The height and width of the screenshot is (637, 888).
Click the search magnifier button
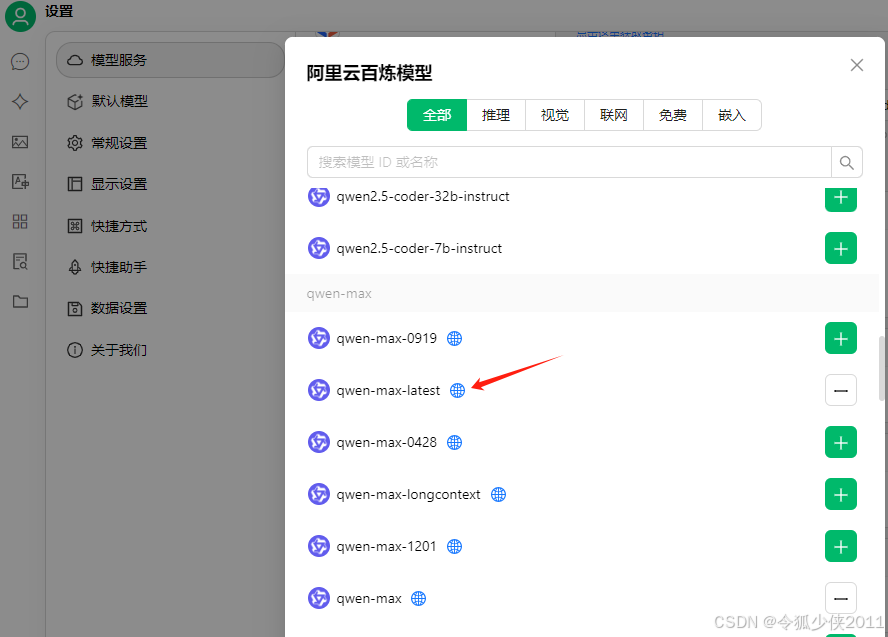(847, 163)
